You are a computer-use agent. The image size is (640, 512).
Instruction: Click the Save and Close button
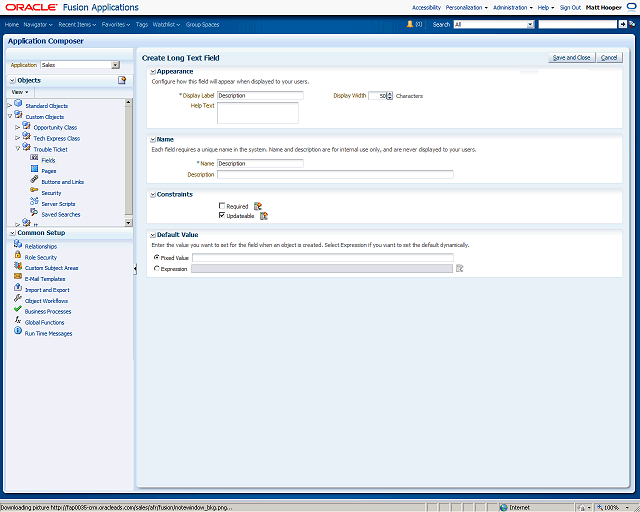click(x=571, y=58)
